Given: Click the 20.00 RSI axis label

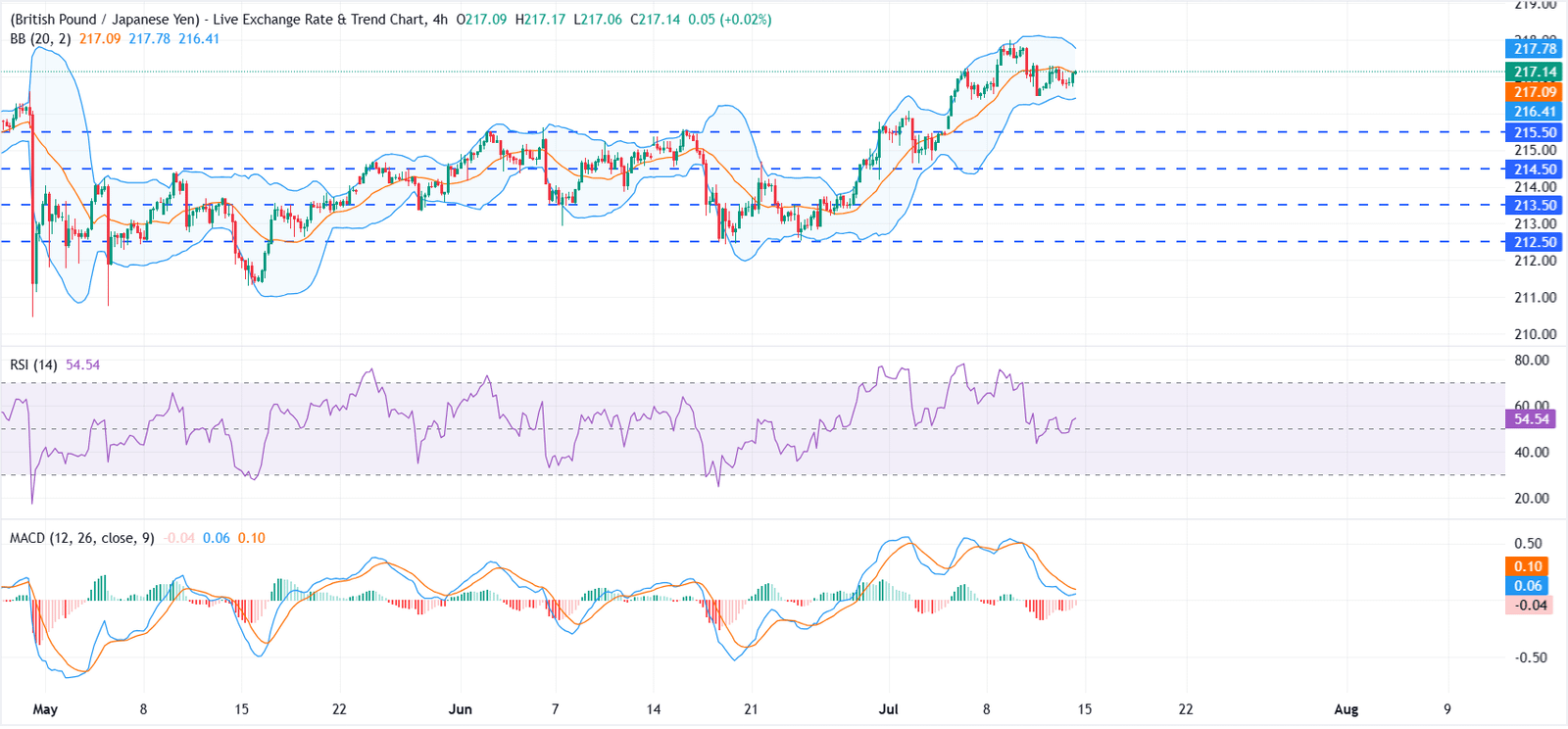Looking at the screenshot, I should click(1532, 499).
